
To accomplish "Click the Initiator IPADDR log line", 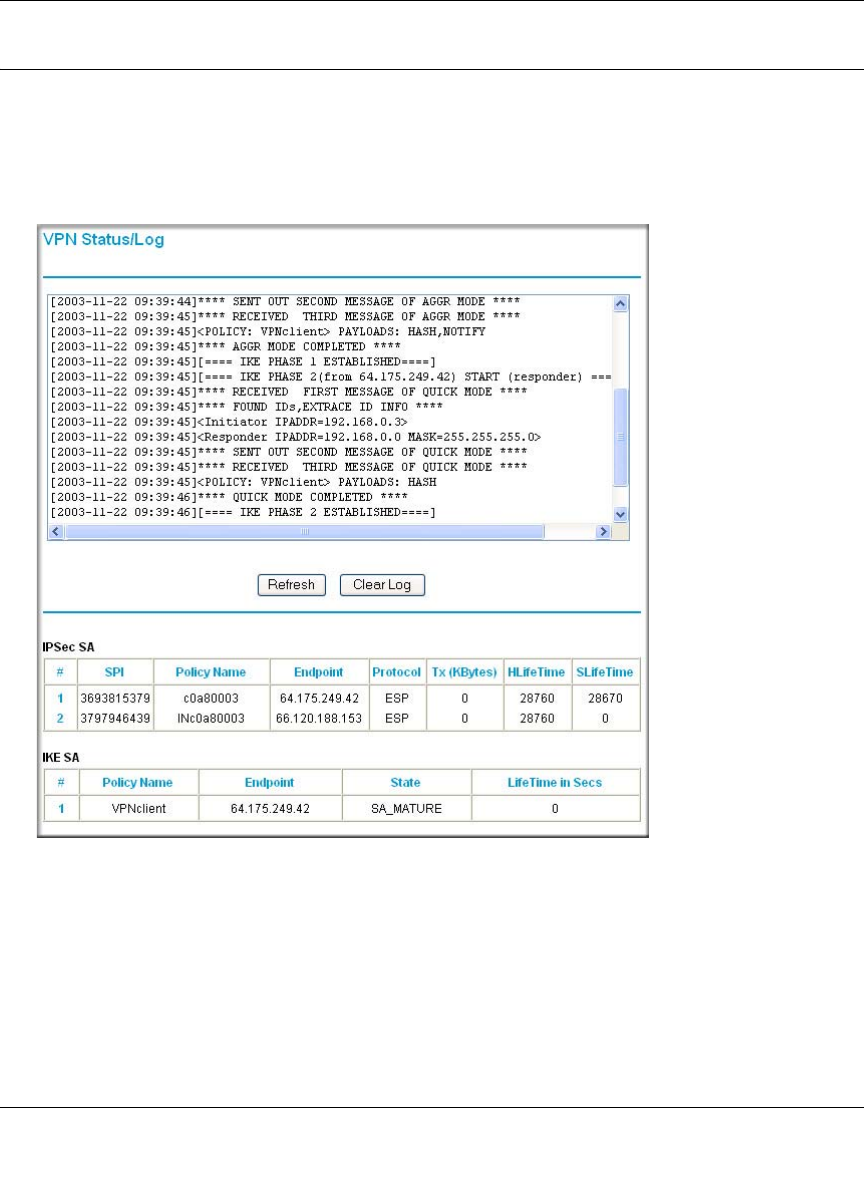I will (x=229, y=422).
